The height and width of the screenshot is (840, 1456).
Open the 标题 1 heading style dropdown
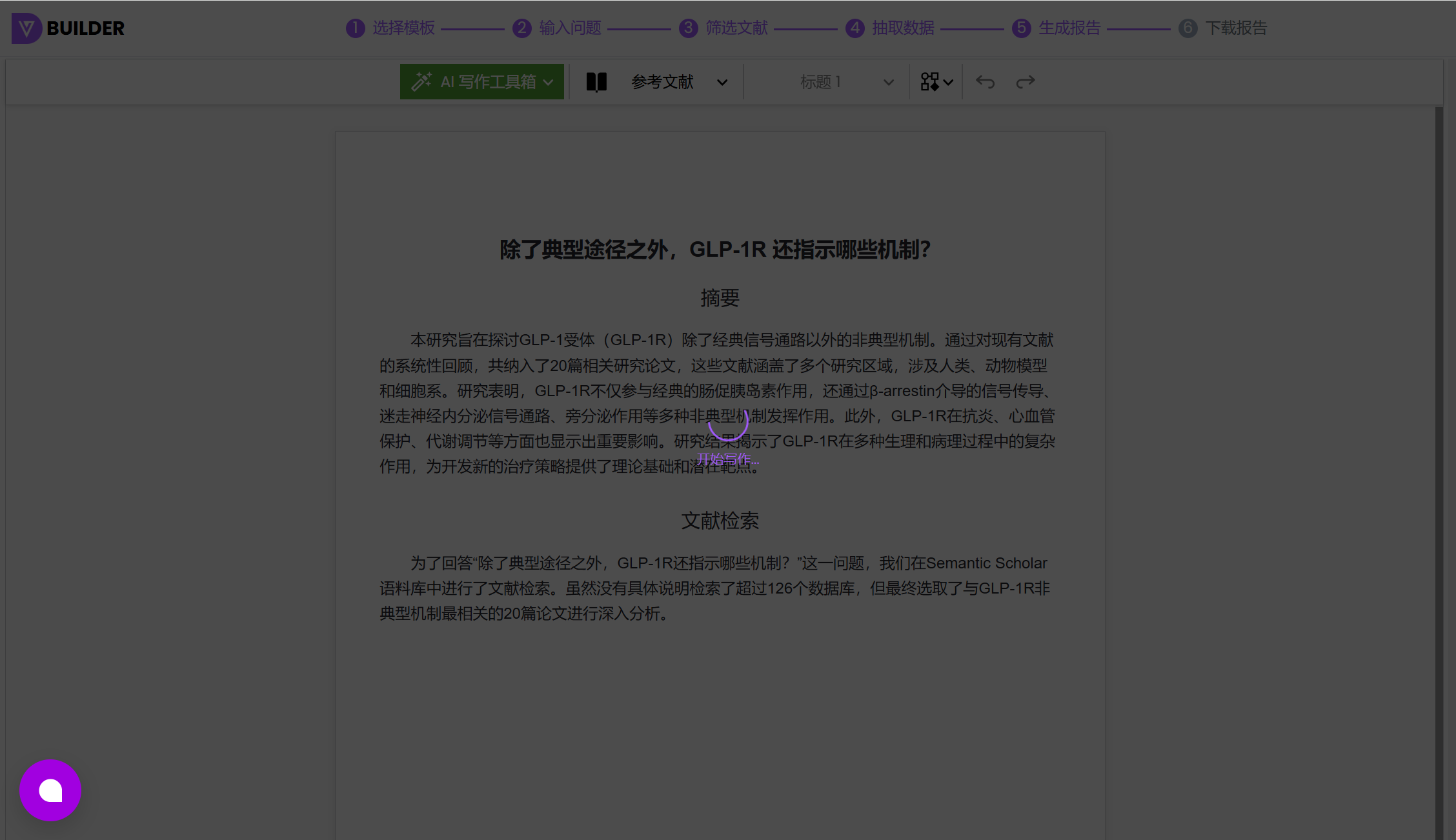click(889, 81)
